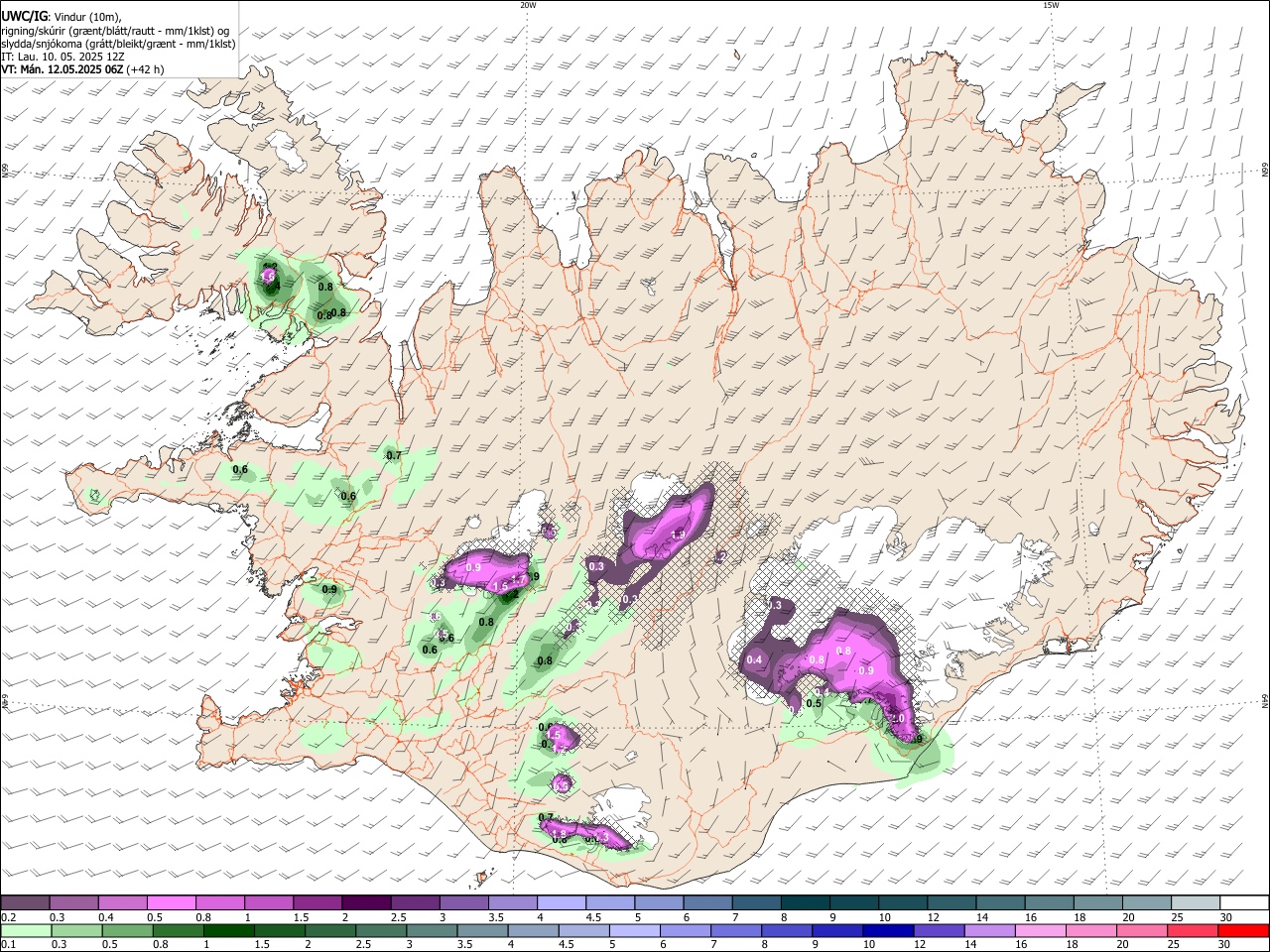This screenshot has width=1270, height=952.
Task: Pick the bottom-row rain swatch labeled 14
Action: click(988, 930)
